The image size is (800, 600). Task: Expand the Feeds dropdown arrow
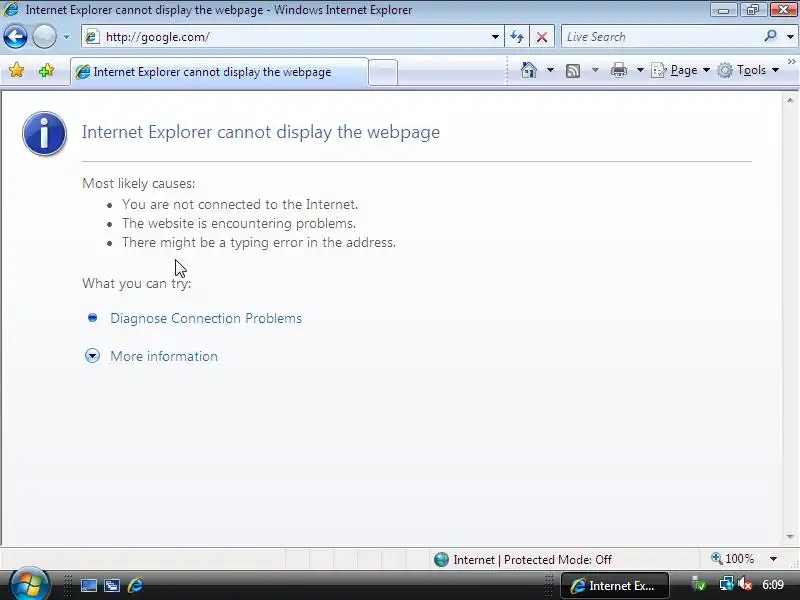tap(595, 70)
